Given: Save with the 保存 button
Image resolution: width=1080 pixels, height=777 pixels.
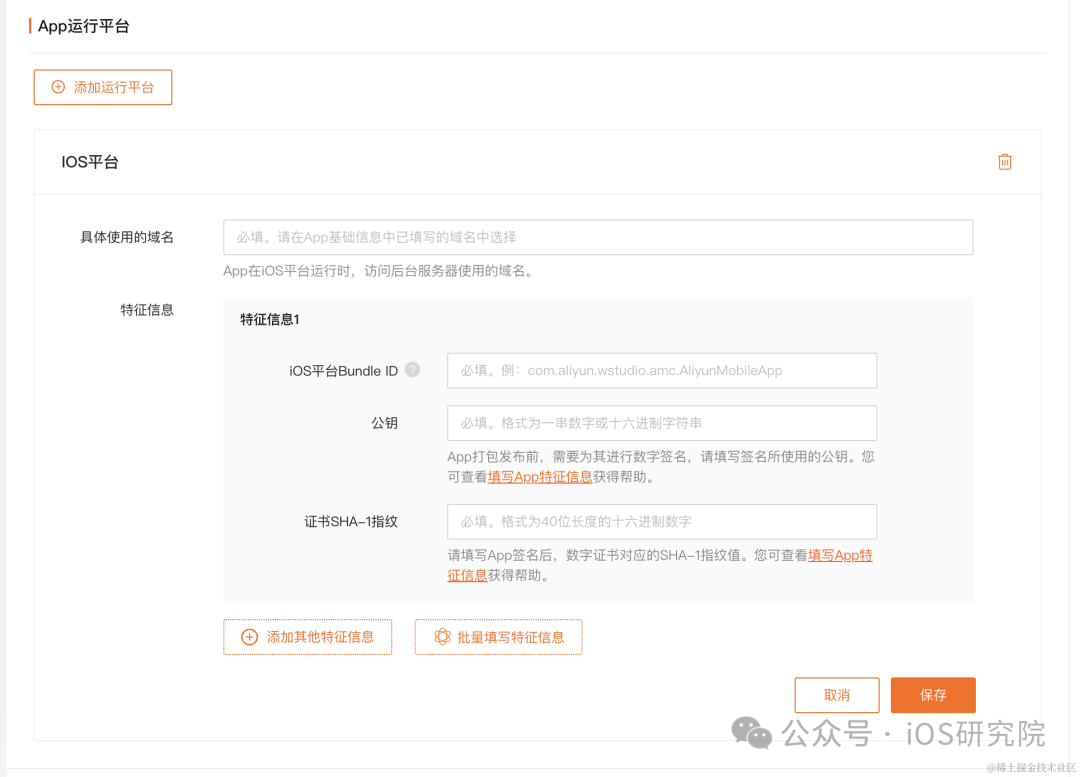Looking at the screenshot, I should tap(933, 695).
